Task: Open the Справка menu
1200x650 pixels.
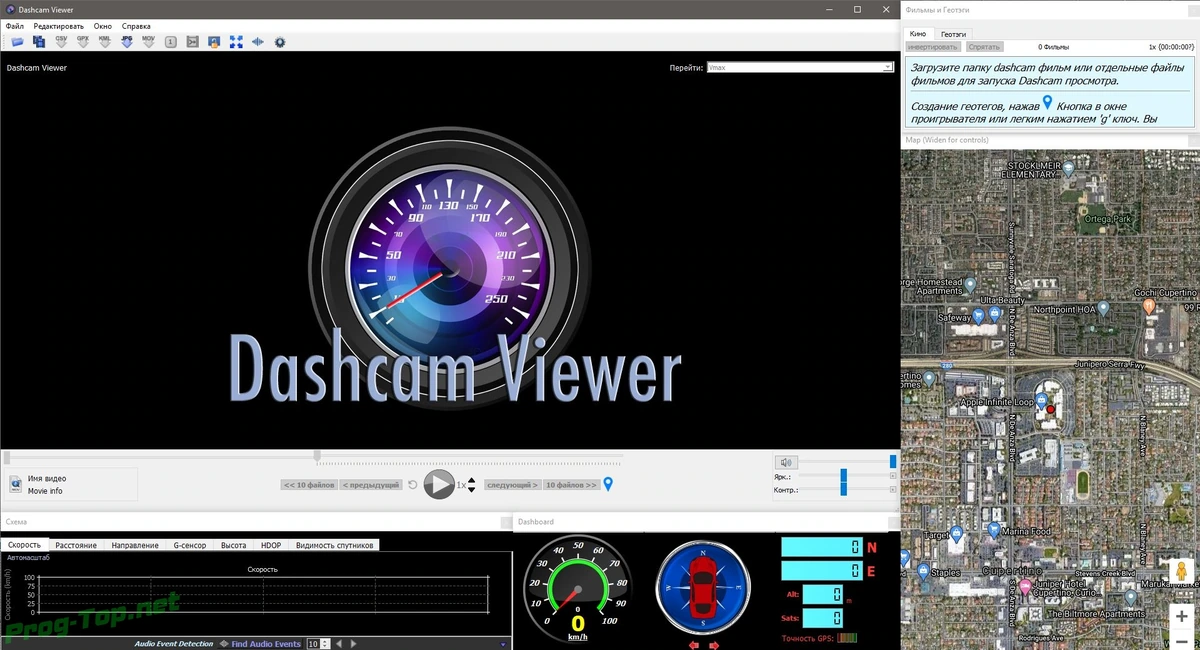Action: click(136, 25)
